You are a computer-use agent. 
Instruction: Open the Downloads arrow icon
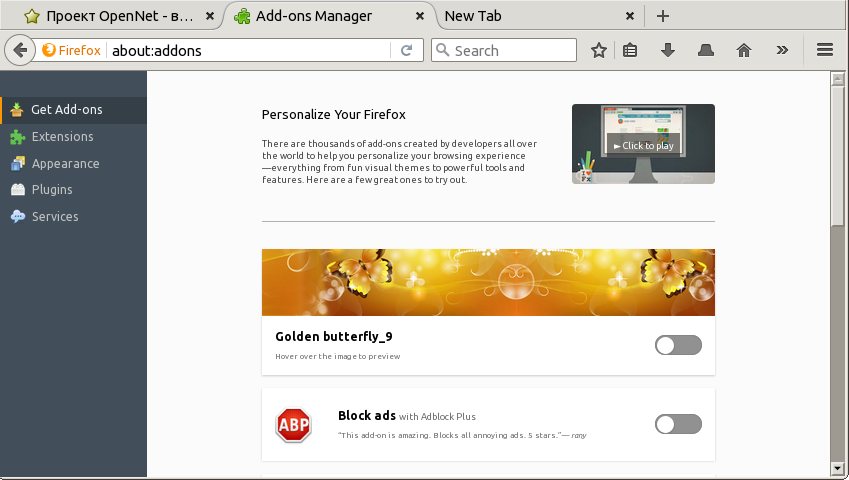[668, 51]
